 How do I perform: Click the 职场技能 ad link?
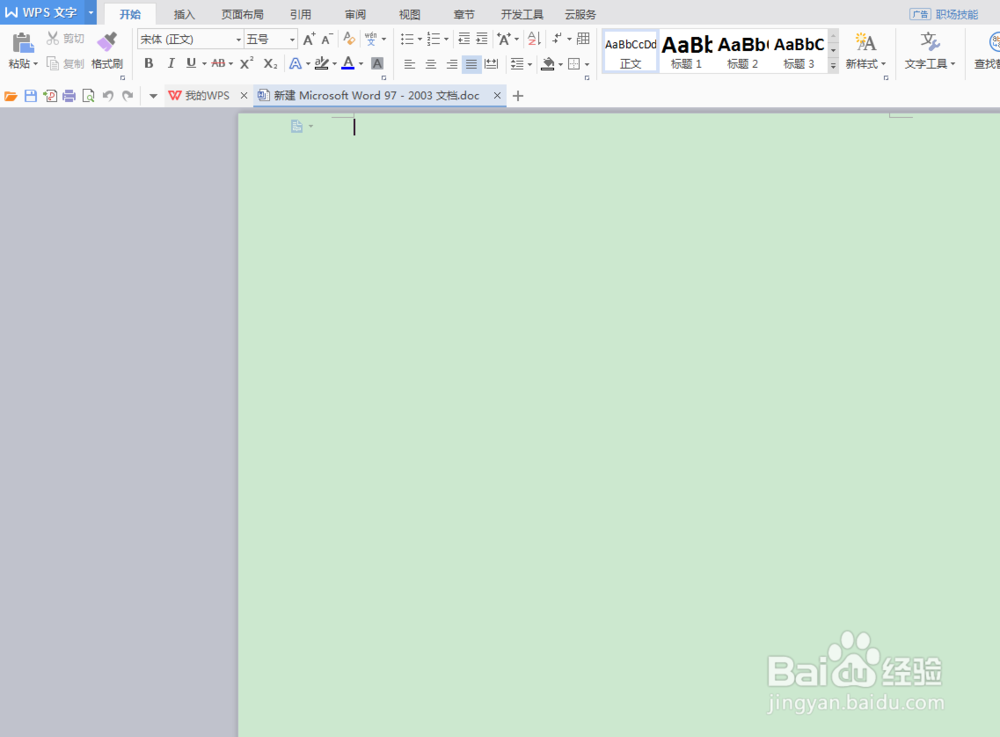click(x=957, y=14)
